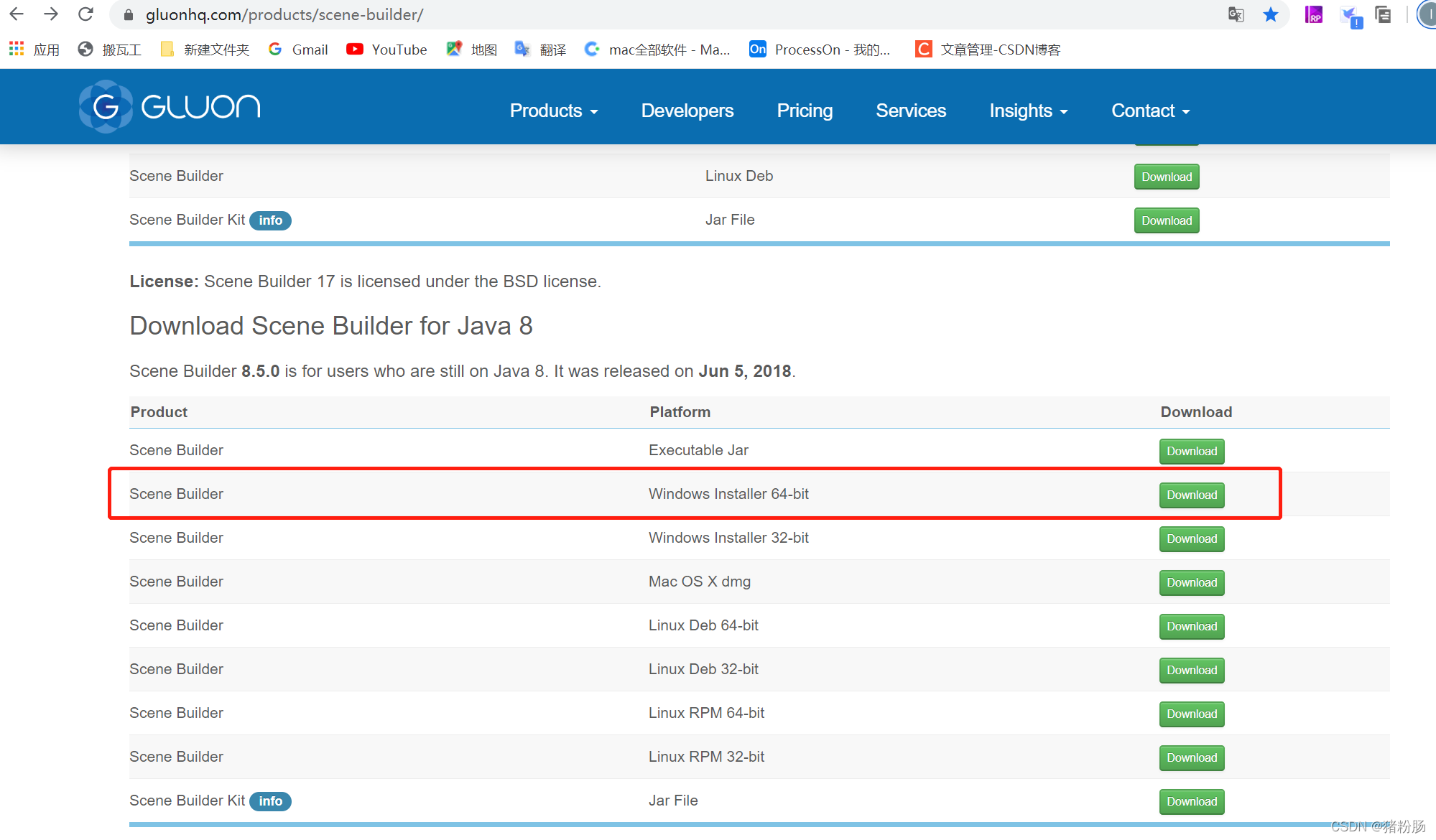Image resolution: width=1436 pixels, height=840 pixels.
Task: Click 'Linux RPM 64-bit' platform cell
Action: (706, 713)
